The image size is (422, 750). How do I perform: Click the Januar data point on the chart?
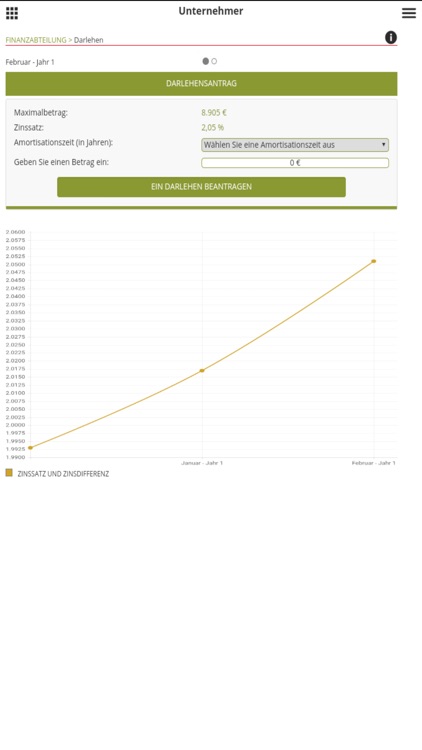point(202,370)
